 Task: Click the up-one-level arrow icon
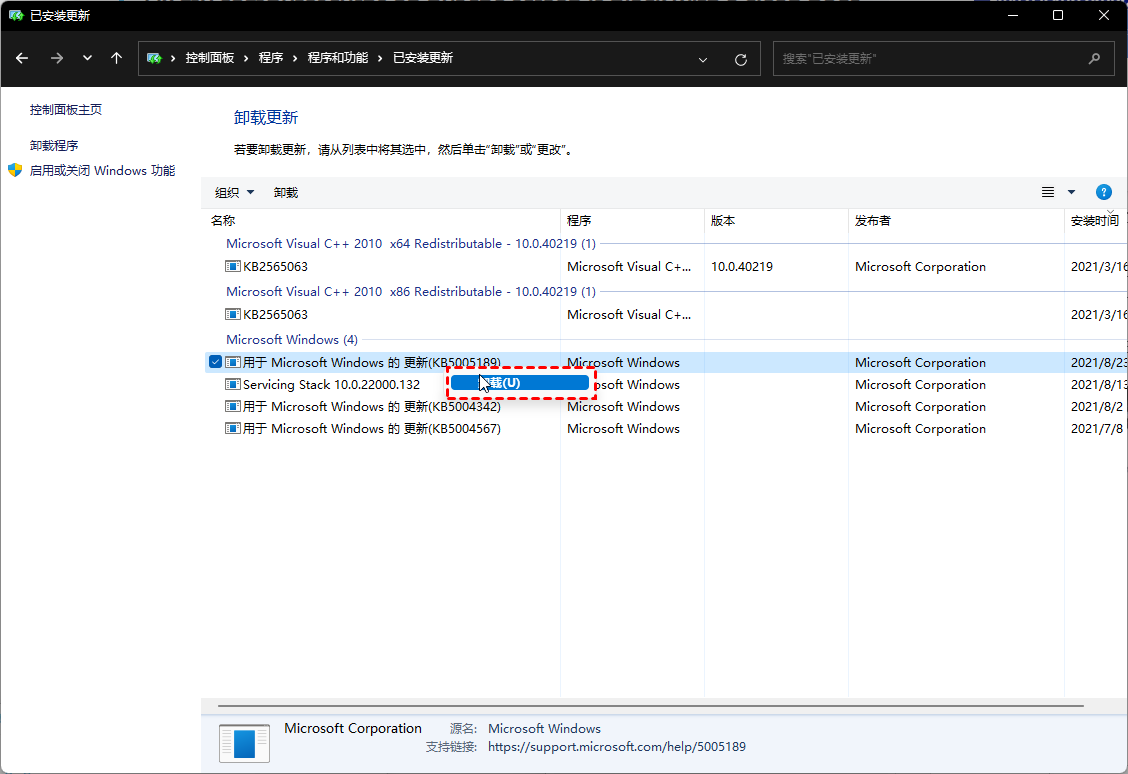click(x=117, y=58)
